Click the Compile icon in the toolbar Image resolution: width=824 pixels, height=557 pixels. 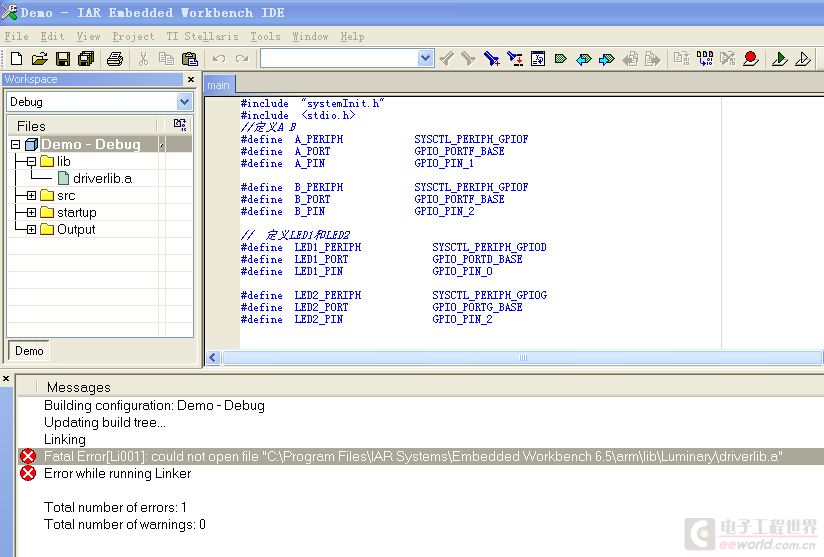(682, 58)
